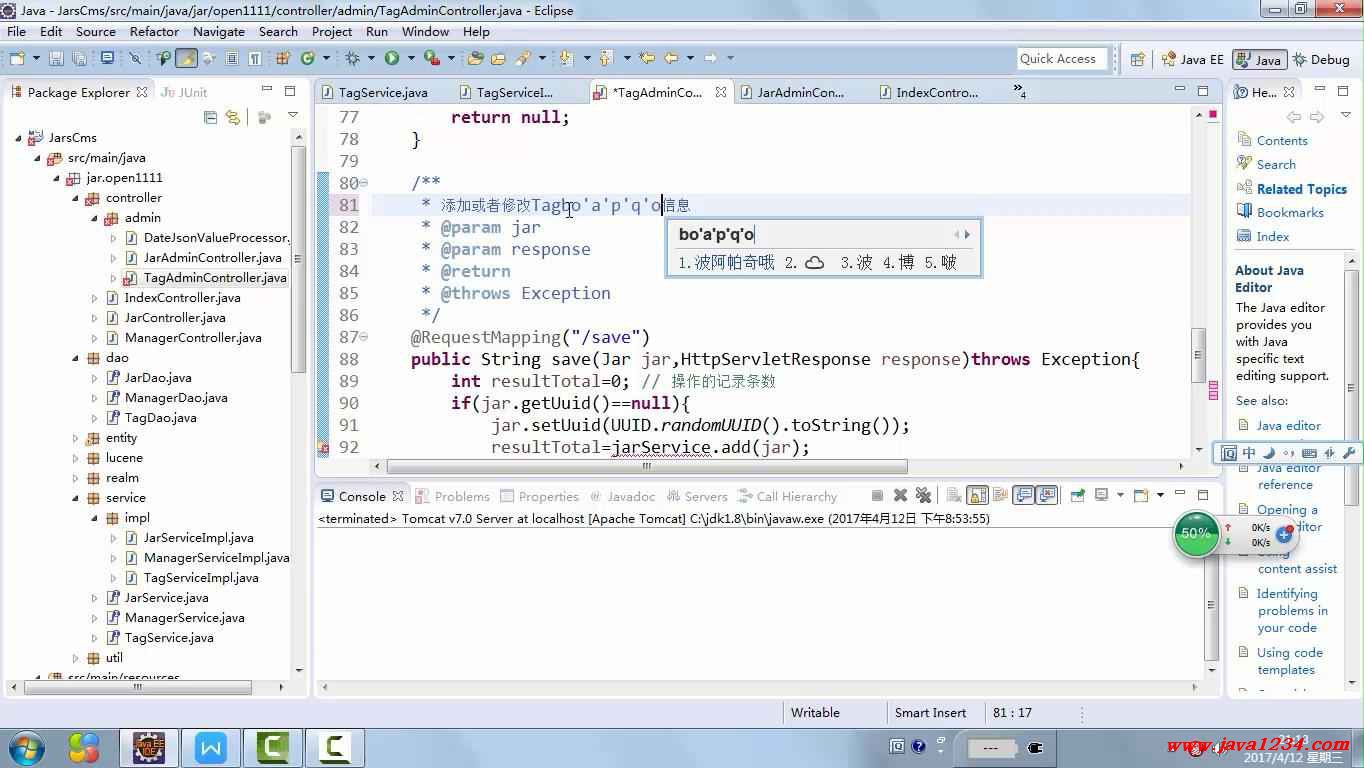The image size is (1364, 768).
Task: Click Eclipse Java EE taskbar icon
Action: [x=149, y=747]
